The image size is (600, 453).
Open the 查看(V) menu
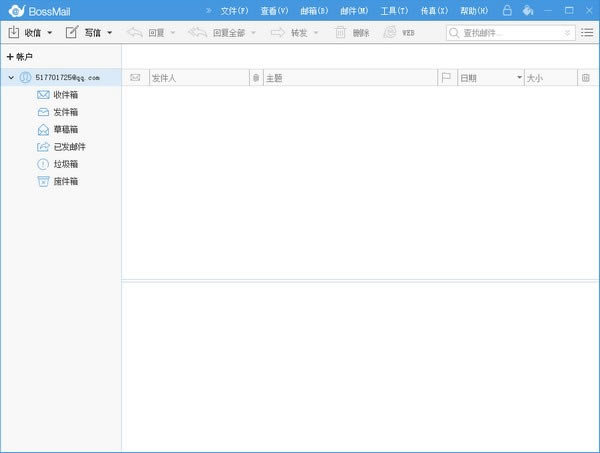[274, 11]
